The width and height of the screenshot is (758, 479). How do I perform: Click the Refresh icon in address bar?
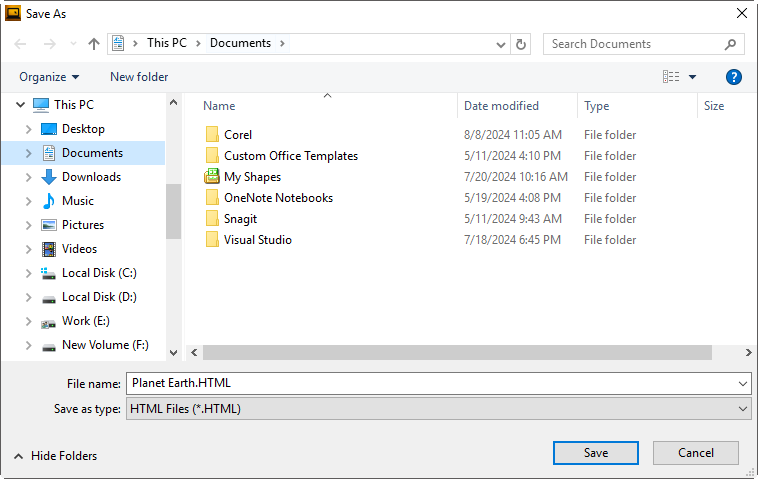click(x=520, y=44)
